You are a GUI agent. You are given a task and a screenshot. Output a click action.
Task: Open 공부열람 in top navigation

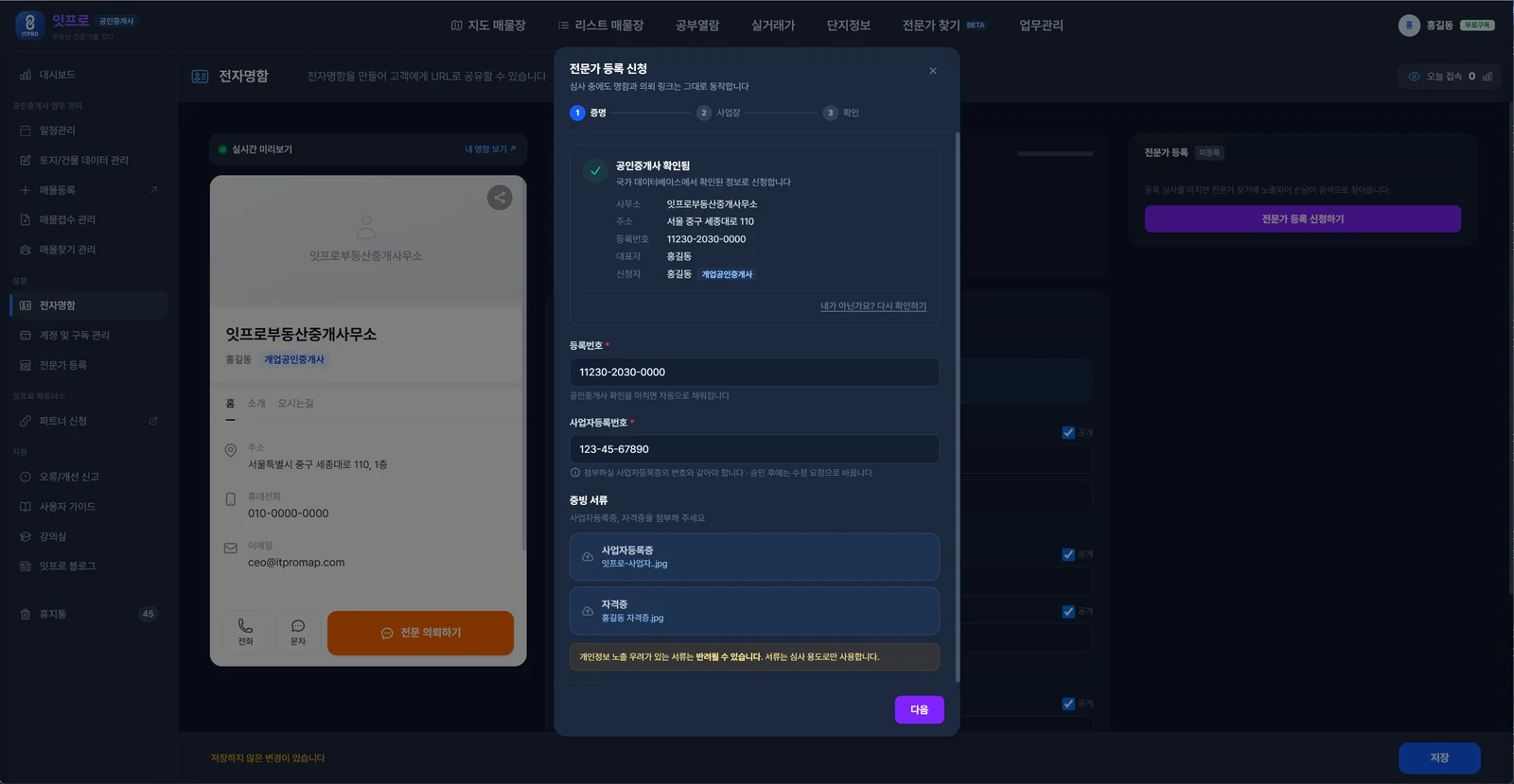(697, 26)
